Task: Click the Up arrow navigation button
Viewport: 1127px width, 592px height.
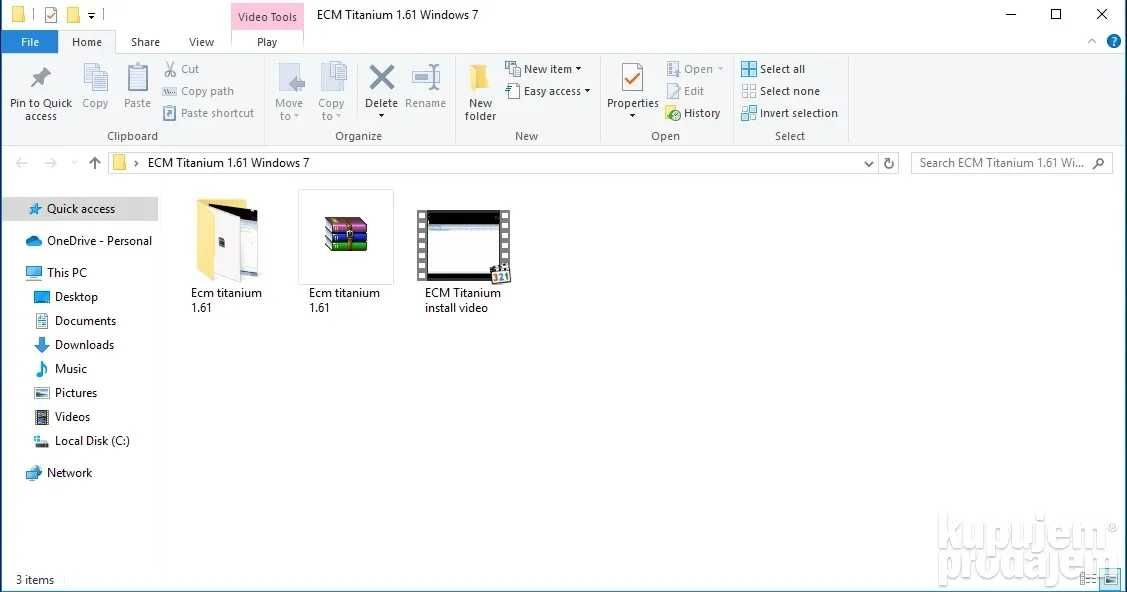Action: [x=94, y=163]
